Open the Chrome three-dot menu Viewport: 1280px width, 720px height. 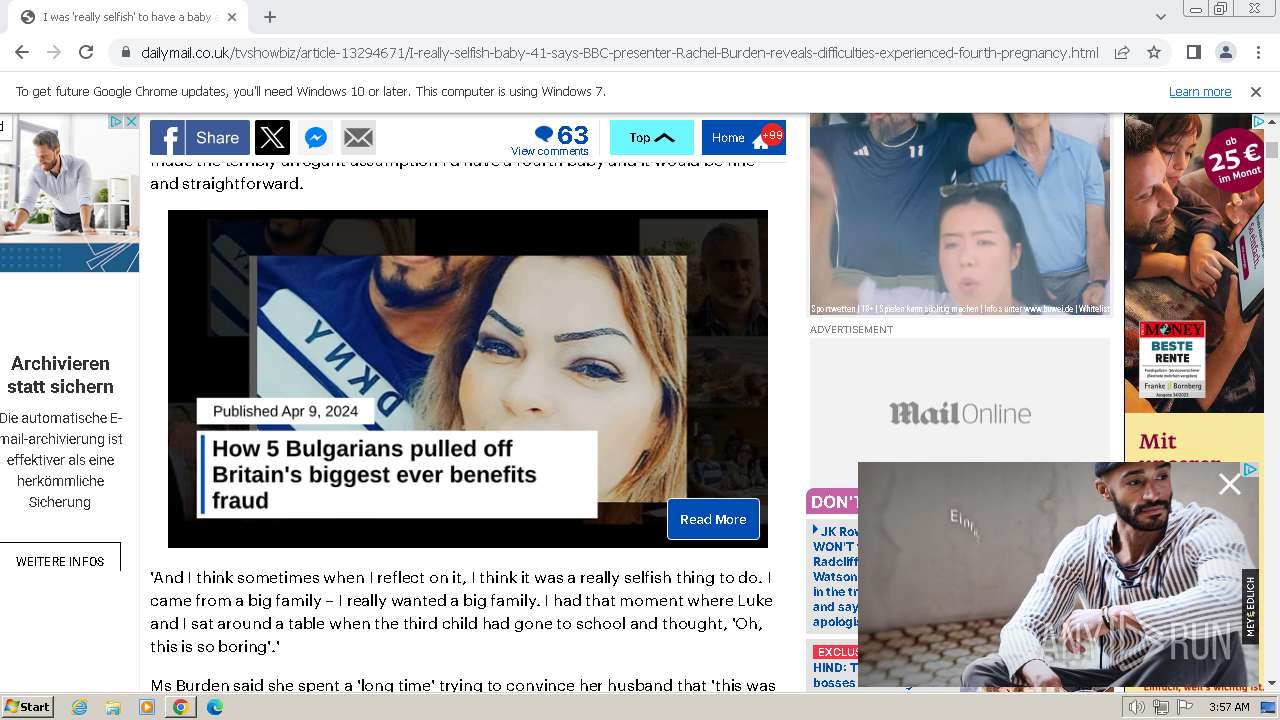[1257, 53]
